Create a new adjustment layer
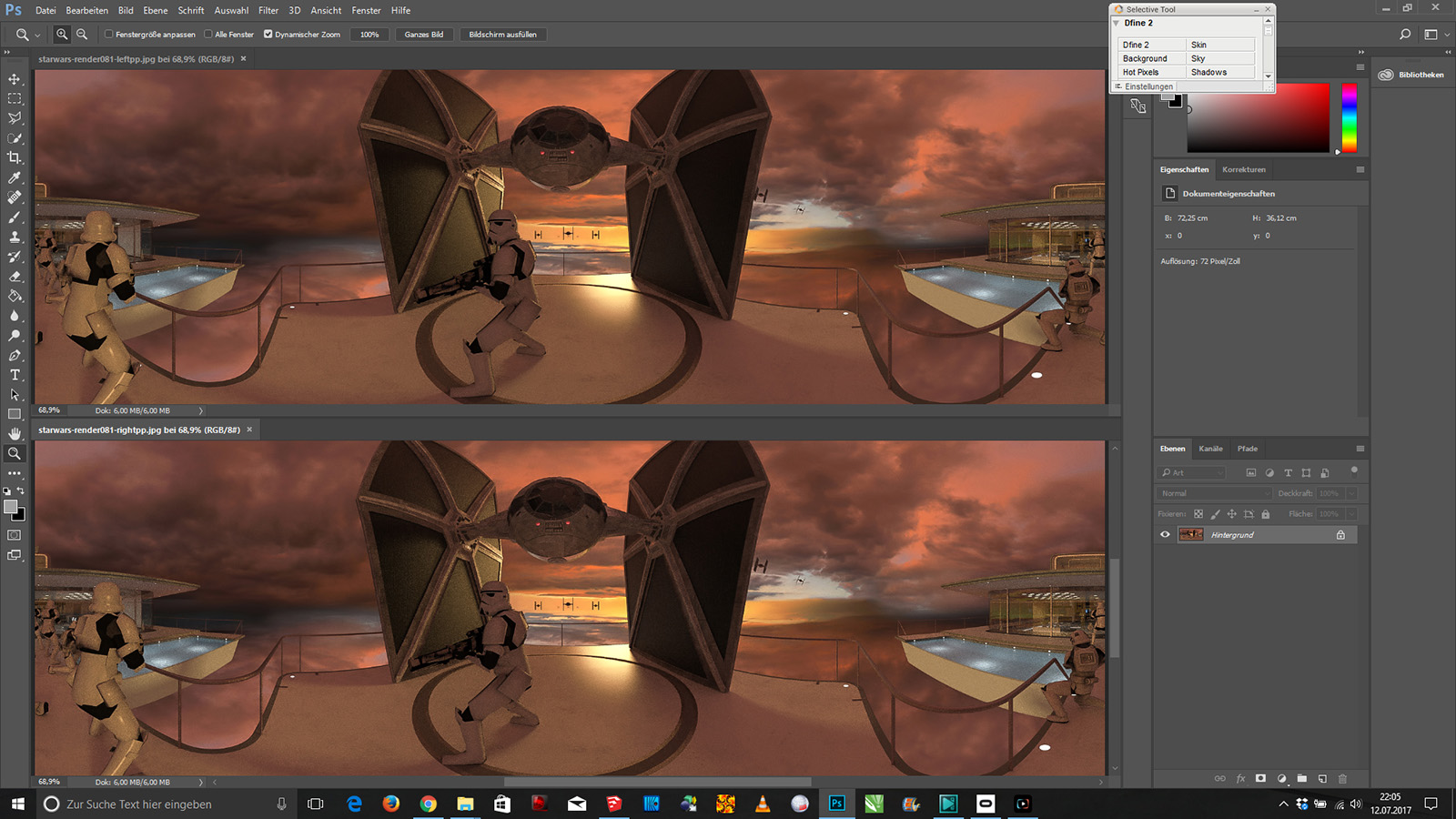 (x=1281, y=779)
